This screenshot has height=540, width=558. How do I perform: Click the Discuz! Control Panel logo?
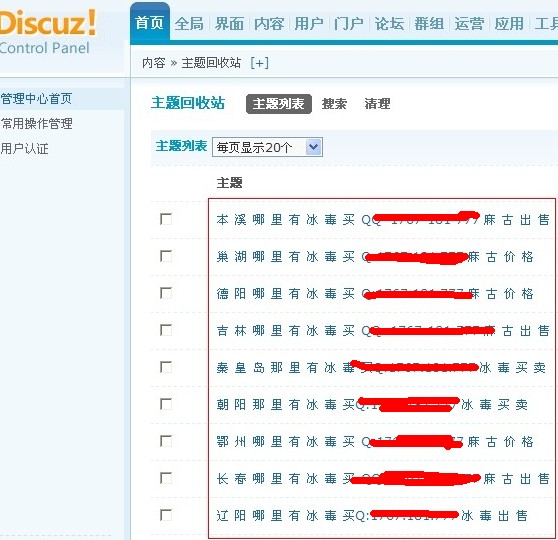click(47, 32)
